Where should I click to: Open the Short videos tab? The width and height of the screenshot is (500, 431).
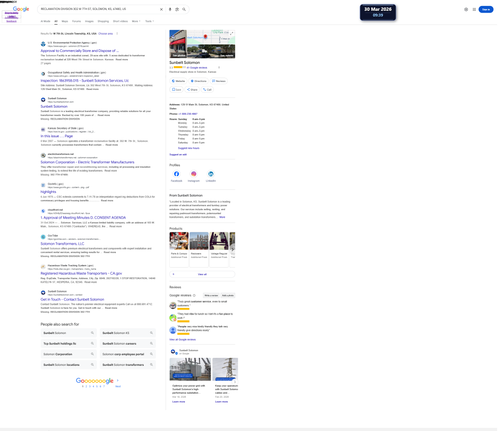coord(120,21)
